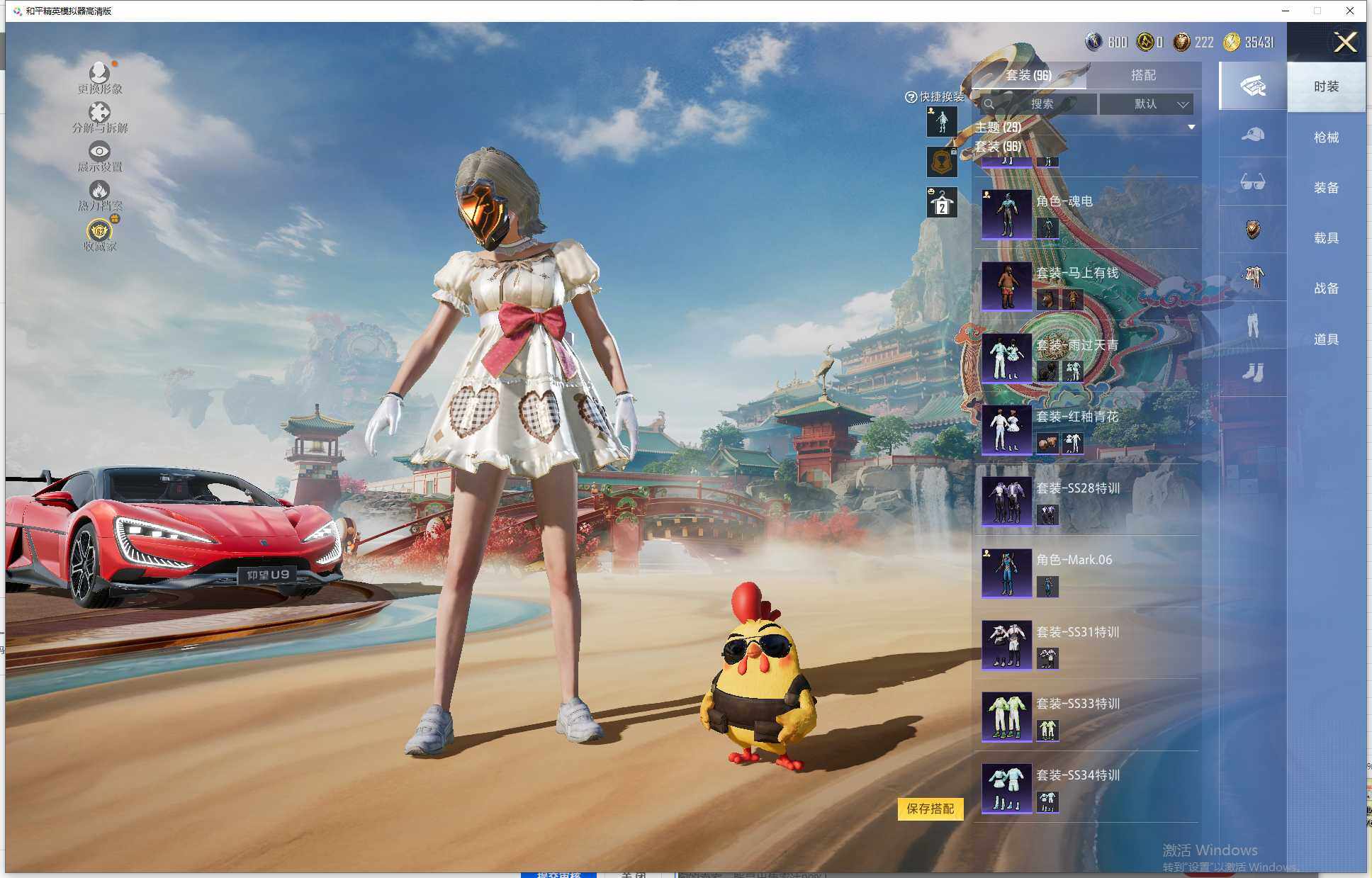Select the 分解与拆解 puzzle icon

tap(98, 113)
